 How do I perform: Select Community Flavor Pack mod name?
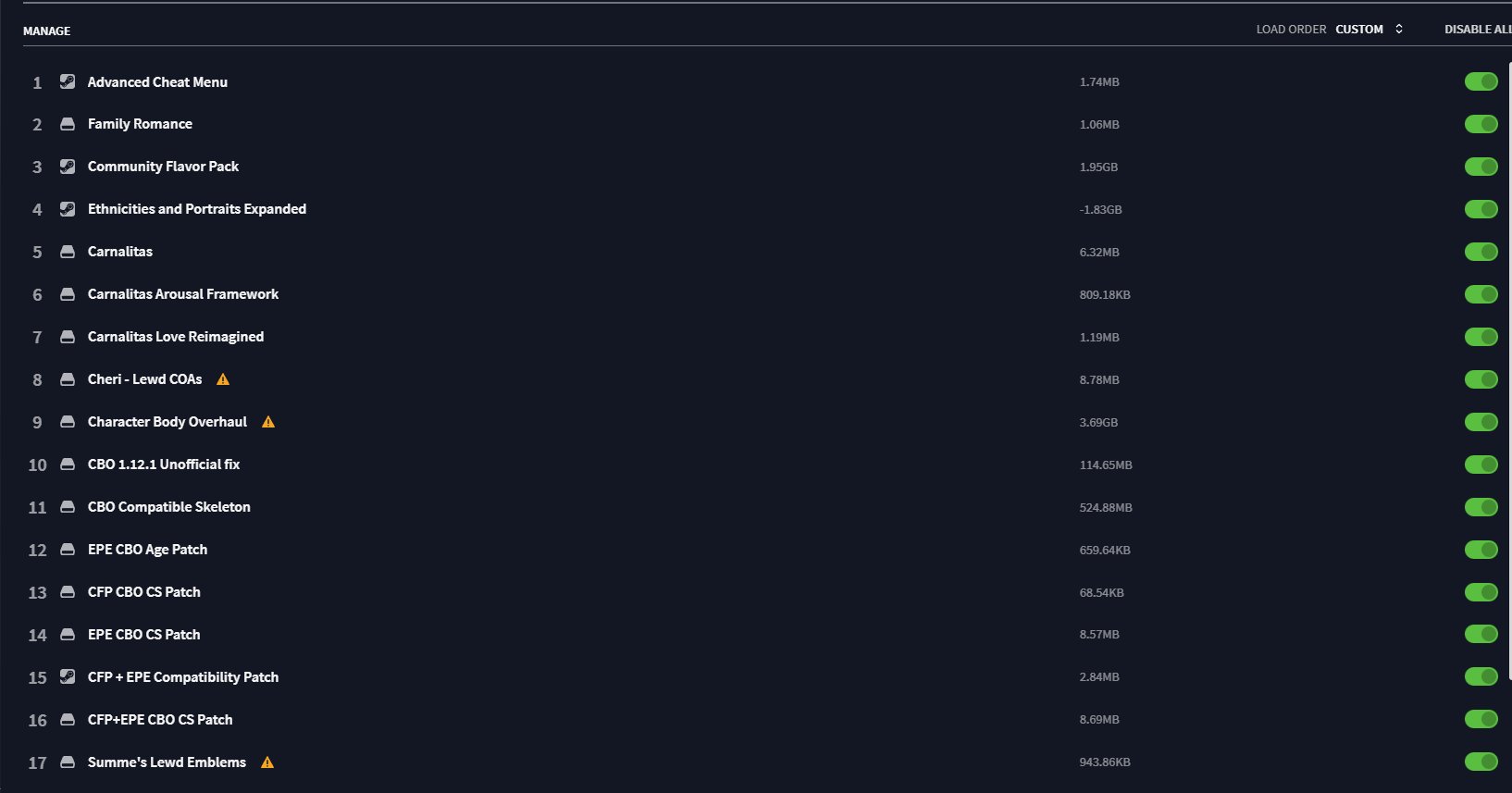163,167
